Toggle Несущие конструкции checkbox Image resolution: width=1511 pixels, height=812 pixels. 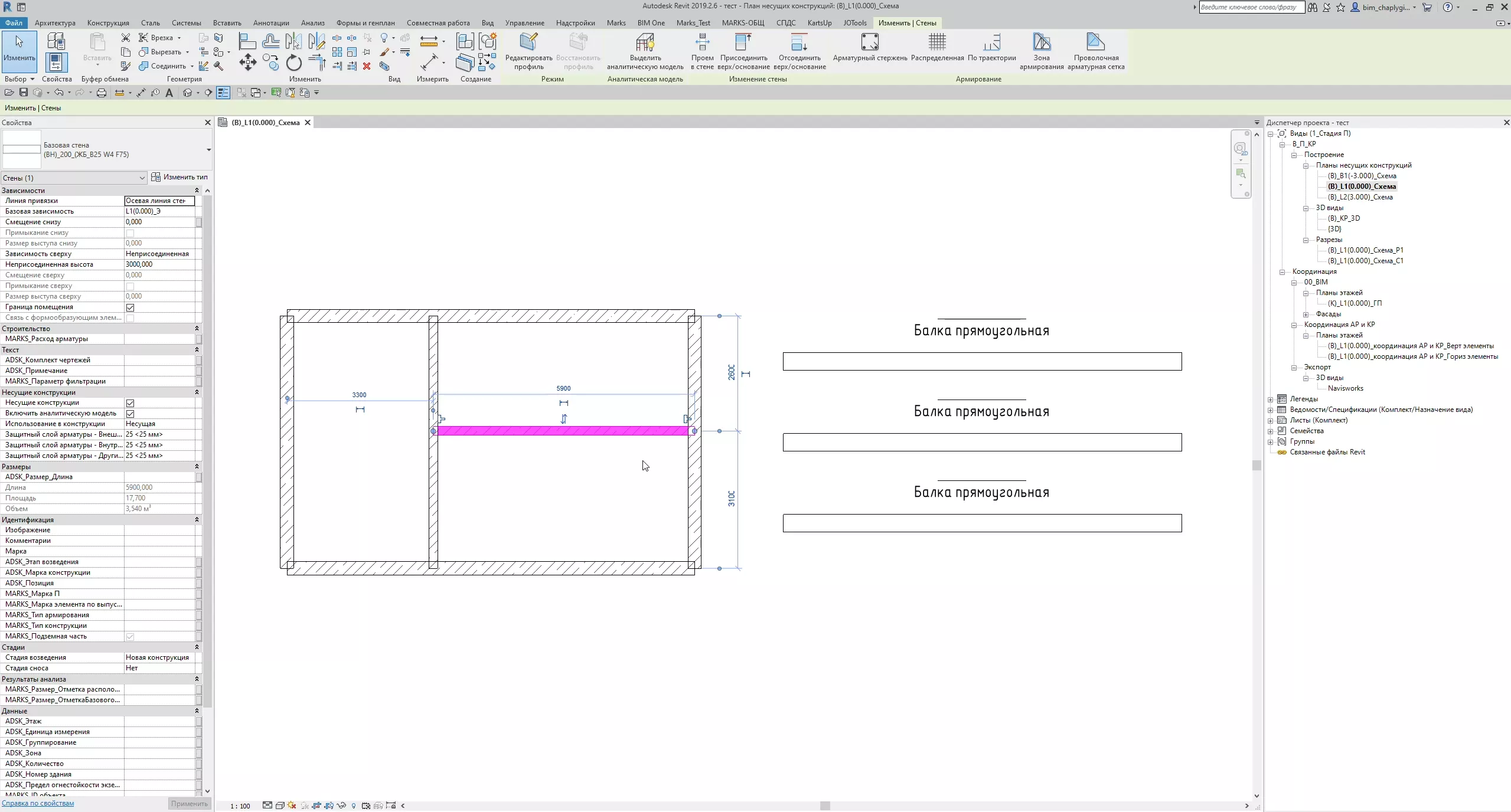pyautogui.click(x=130, y=403)
